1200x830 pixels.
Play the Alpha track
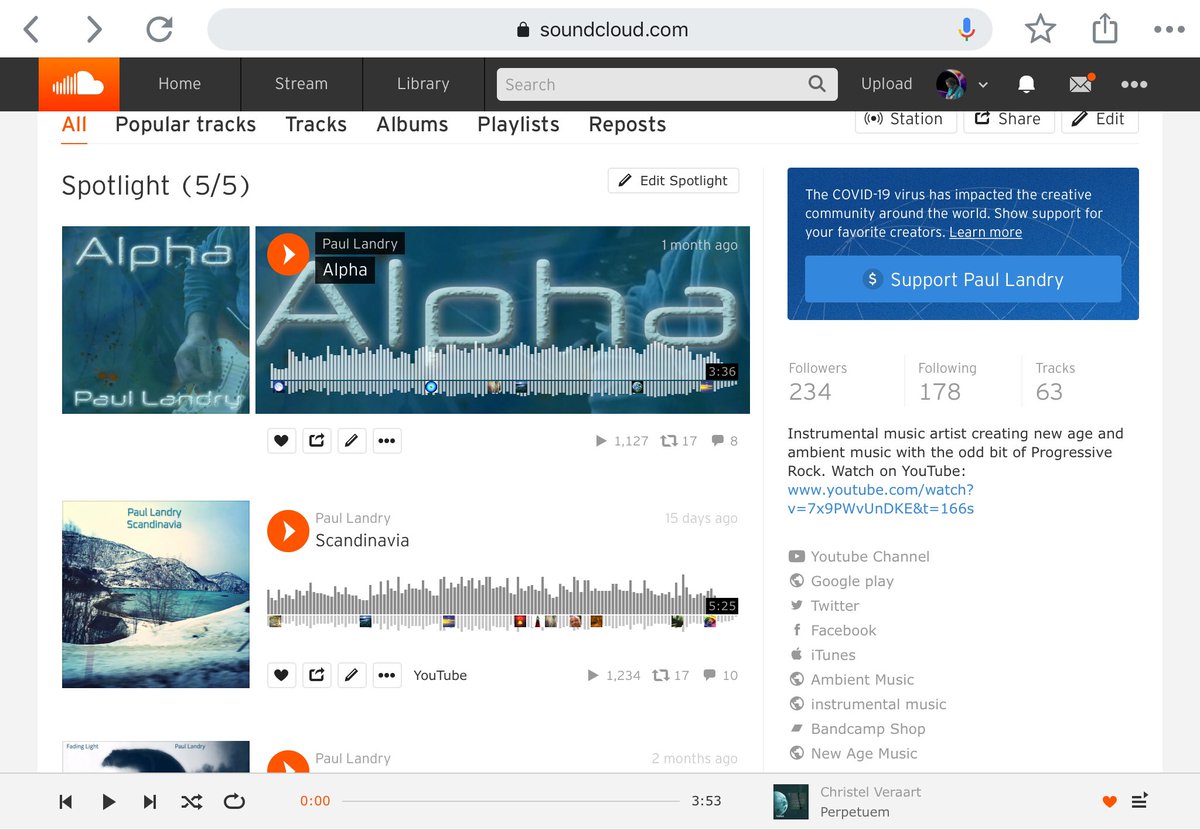coord(288,255)
